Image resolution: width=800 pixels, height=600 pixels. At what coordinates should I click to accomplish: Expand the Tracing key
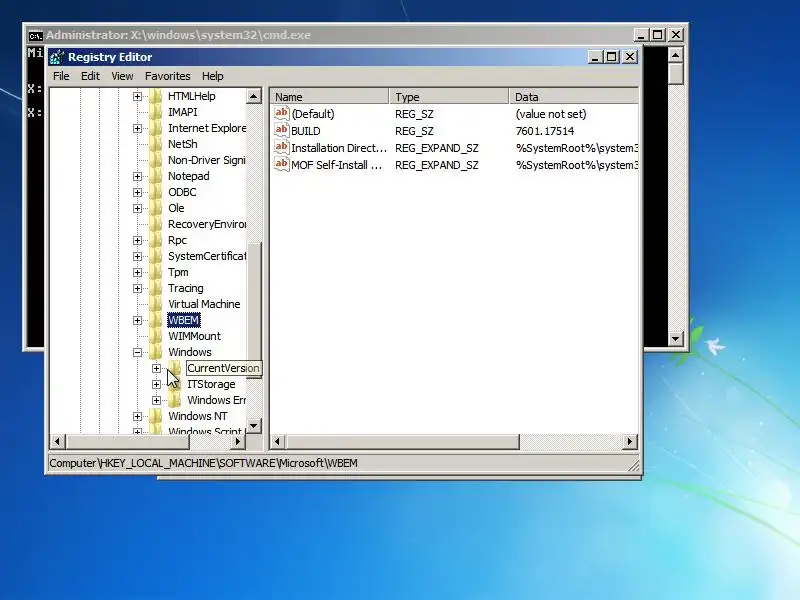tap(137, 288)
